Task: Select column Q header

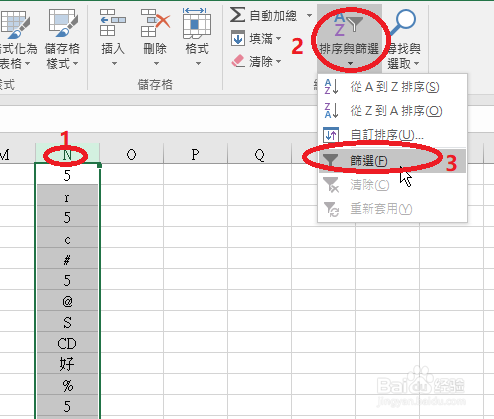Action: 259,154
